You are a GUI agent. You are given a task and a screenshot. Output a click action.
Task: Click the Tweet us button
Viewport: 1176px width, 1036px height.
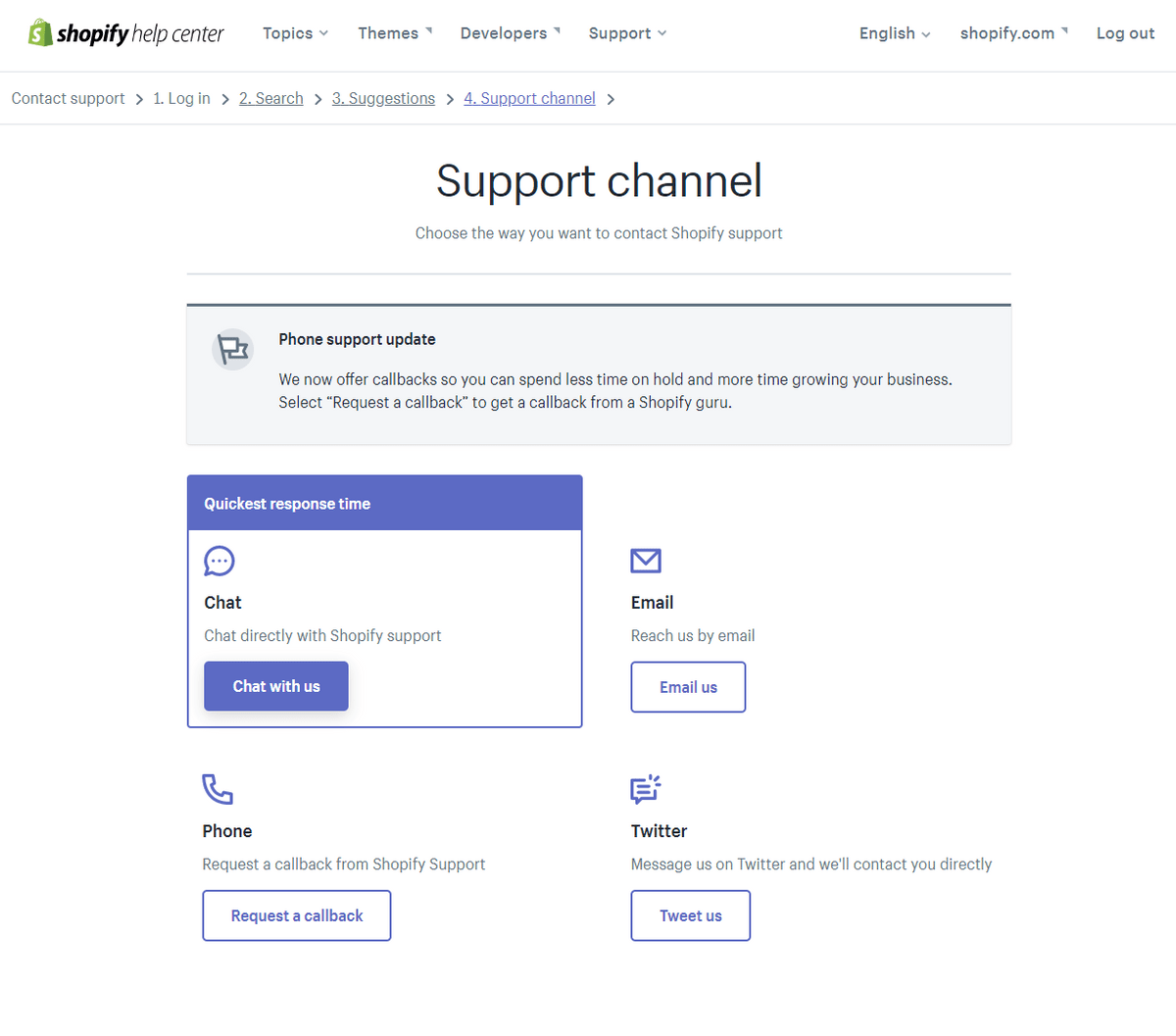pos(691,915)
